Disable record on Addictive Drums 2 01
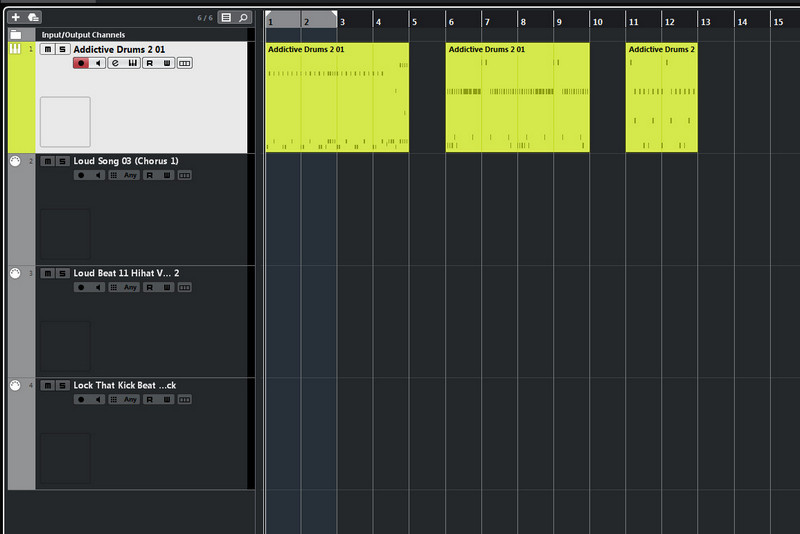Image resolution: width=800 pixels, height=534 pixels. (x=81, y=63)
